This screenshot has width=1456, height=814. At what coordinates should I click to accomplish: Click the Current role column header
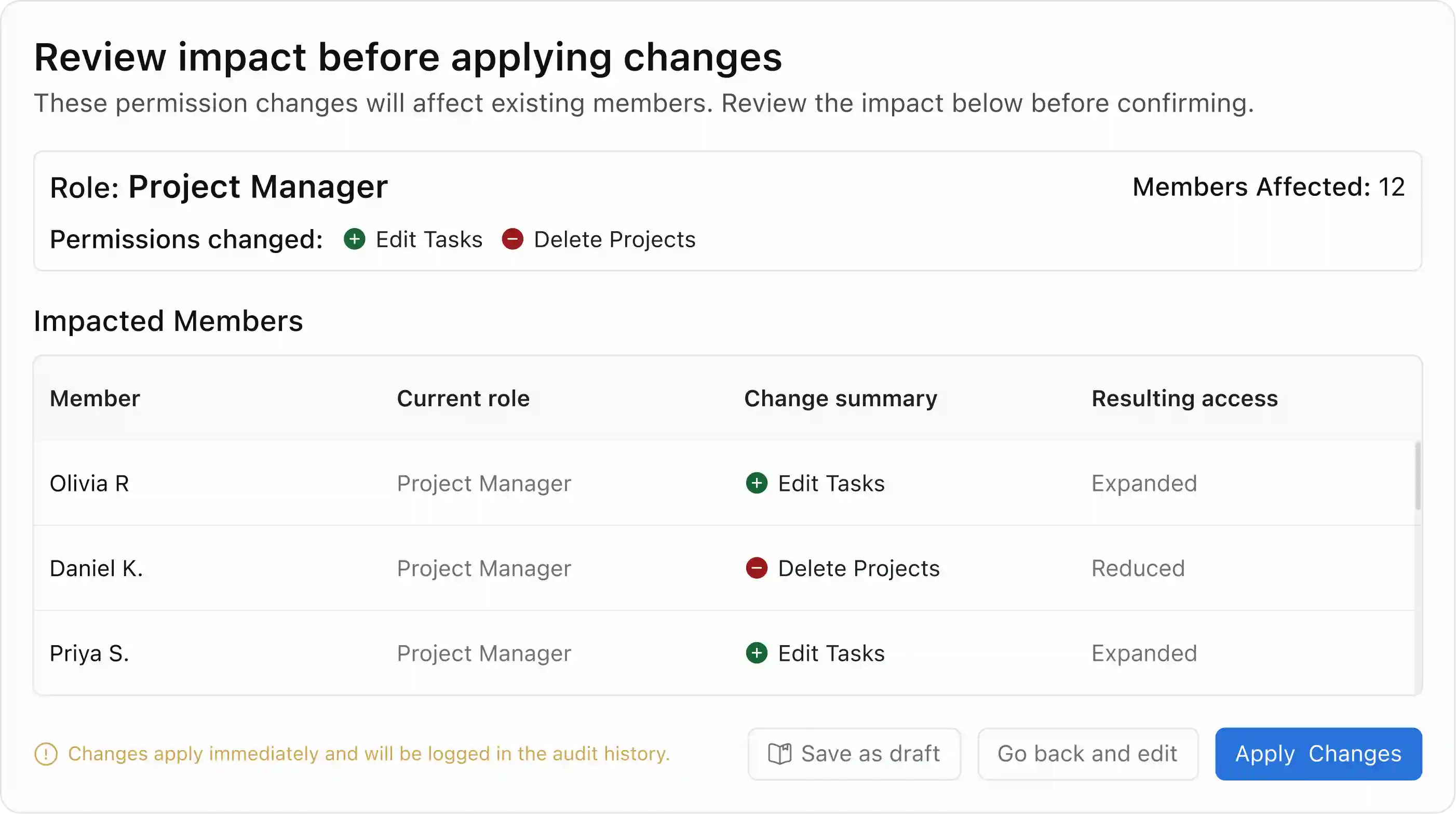(x=463, y=398)
